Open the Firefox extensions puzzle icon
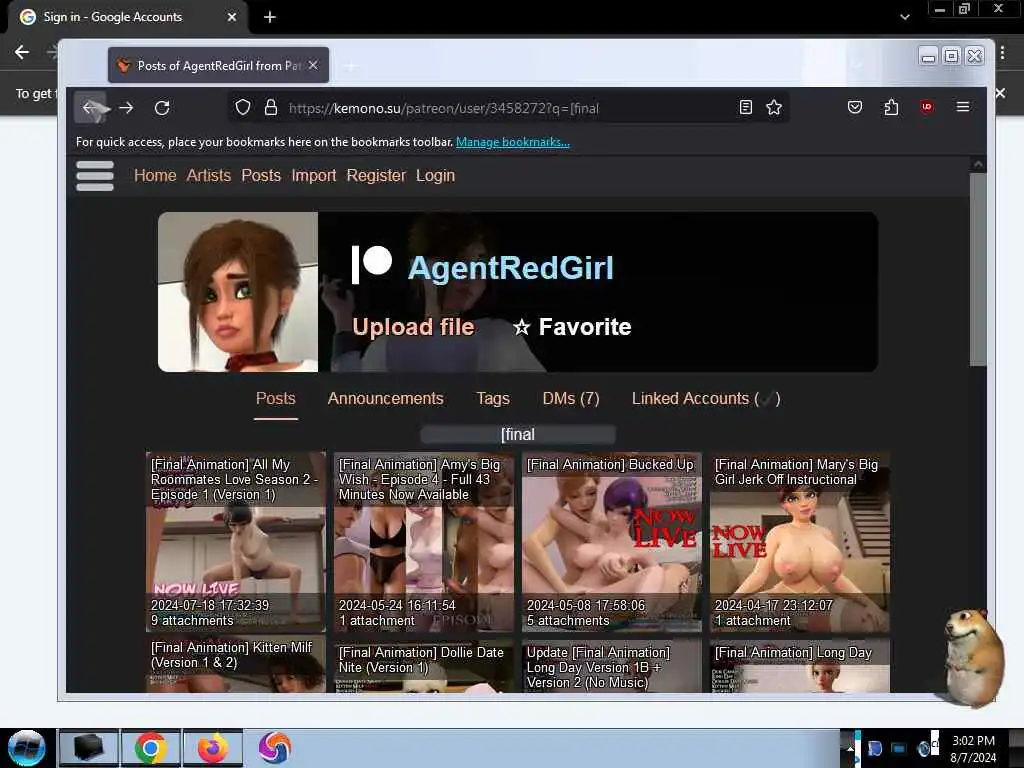The width and height of the screenshot is (1024, 768). pos(891,107)
